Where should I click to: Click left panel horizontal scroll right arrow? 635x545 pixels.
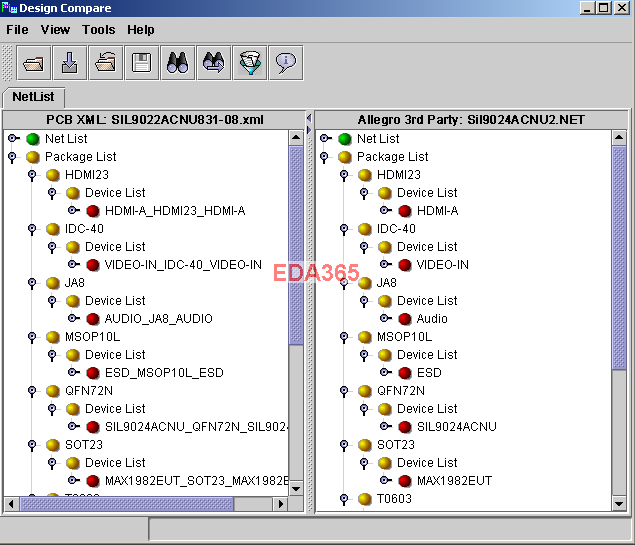point(280,504)
